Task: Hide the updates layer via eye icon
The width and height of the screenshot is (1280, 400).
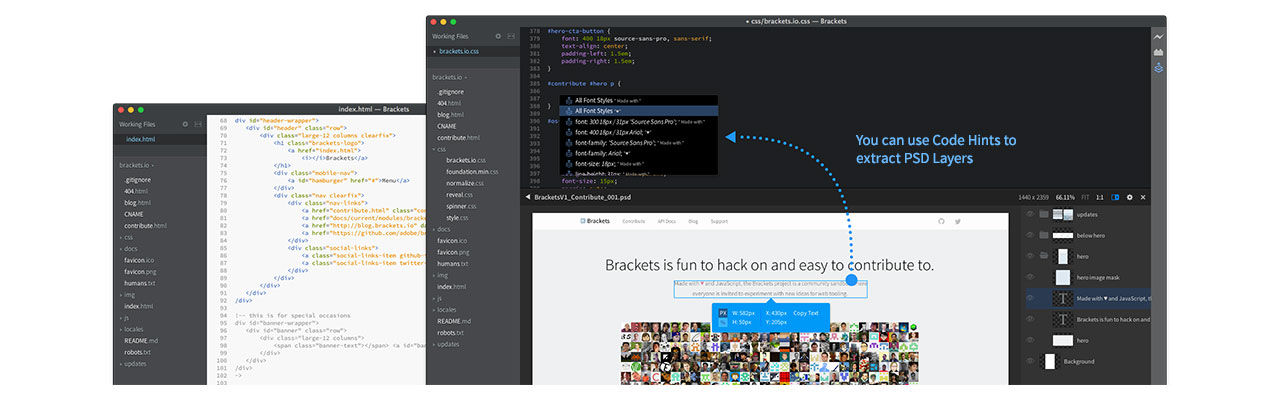Action: coord(1030,215)
